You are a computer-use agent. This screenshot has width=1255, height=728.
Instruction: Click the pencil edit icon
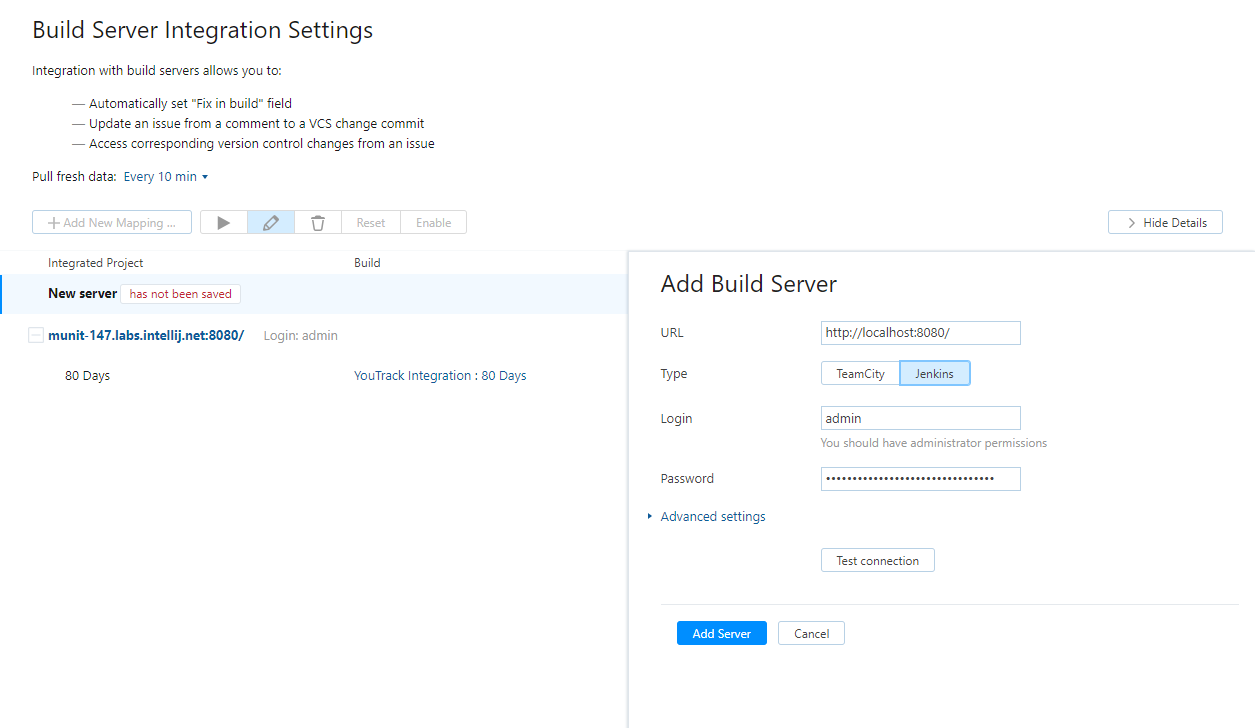tap(271, 223)
